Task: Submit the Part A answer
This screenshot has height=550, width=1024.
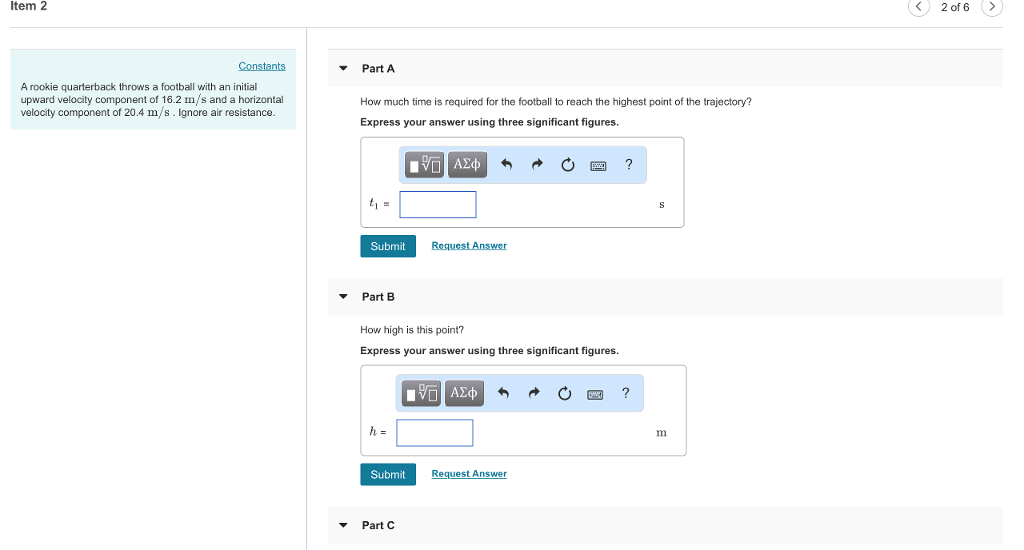Action: [387, 246]
